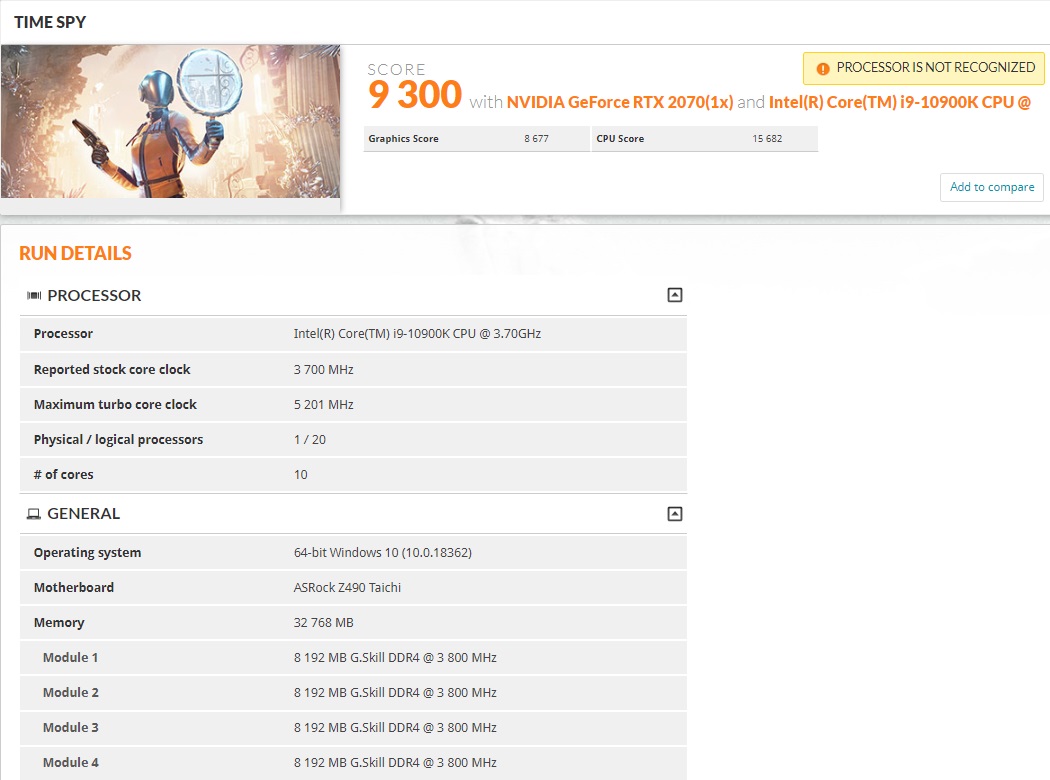Select the 3 700 MHz stock clock value

[x=323, y=370]
